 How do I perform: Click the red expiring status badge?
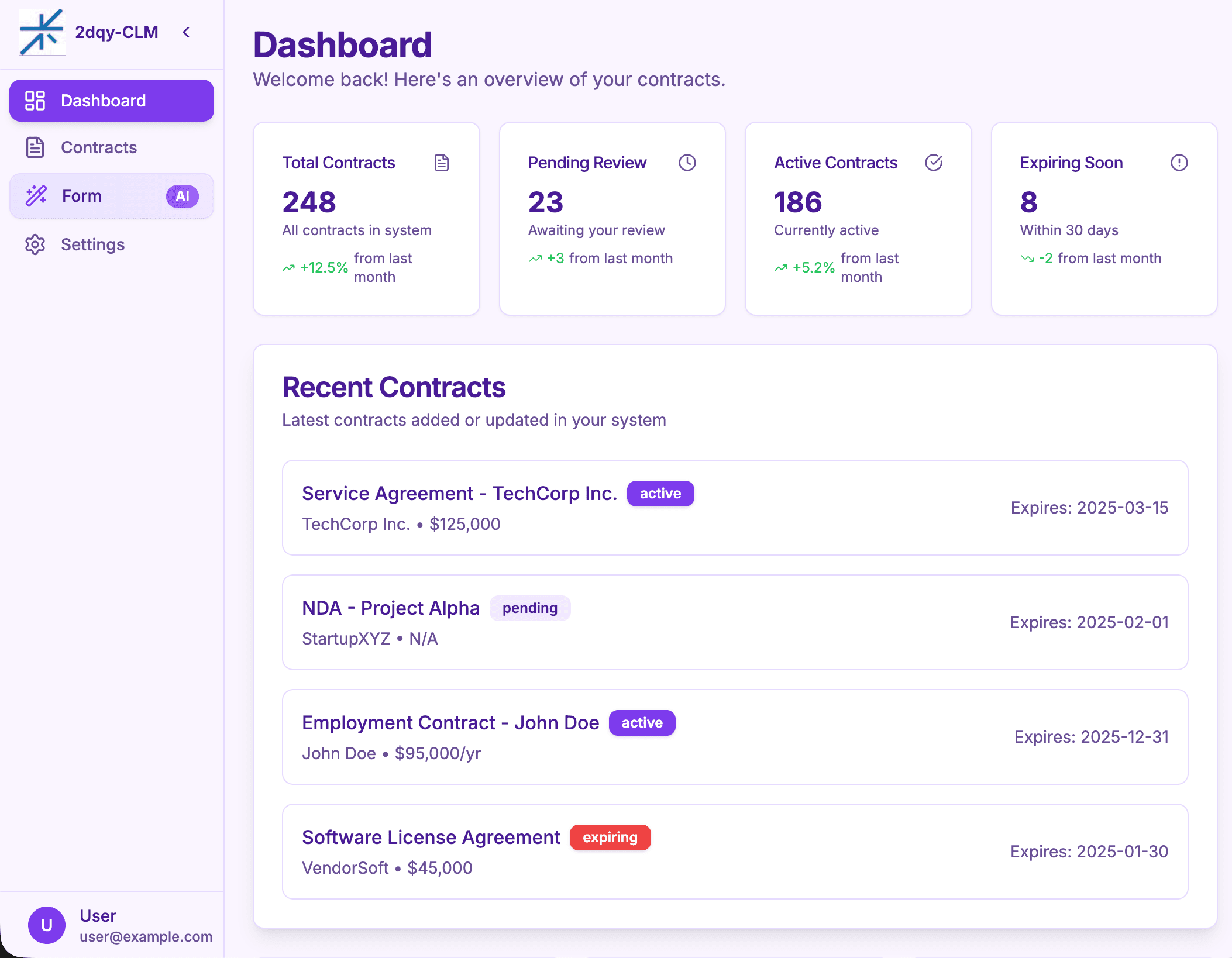coord(610,838)
